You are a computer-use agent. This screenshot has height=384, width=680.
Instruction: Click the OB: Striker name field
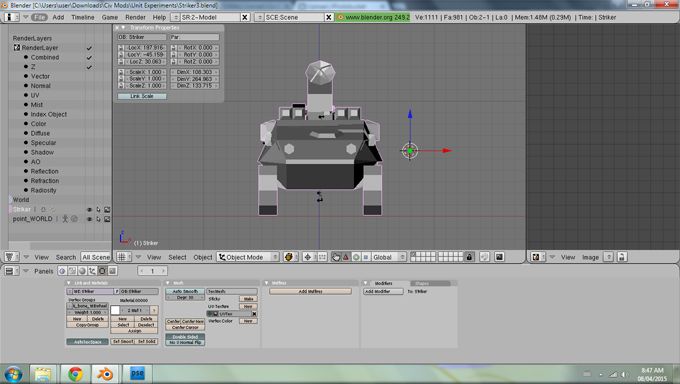click(141, 37)
